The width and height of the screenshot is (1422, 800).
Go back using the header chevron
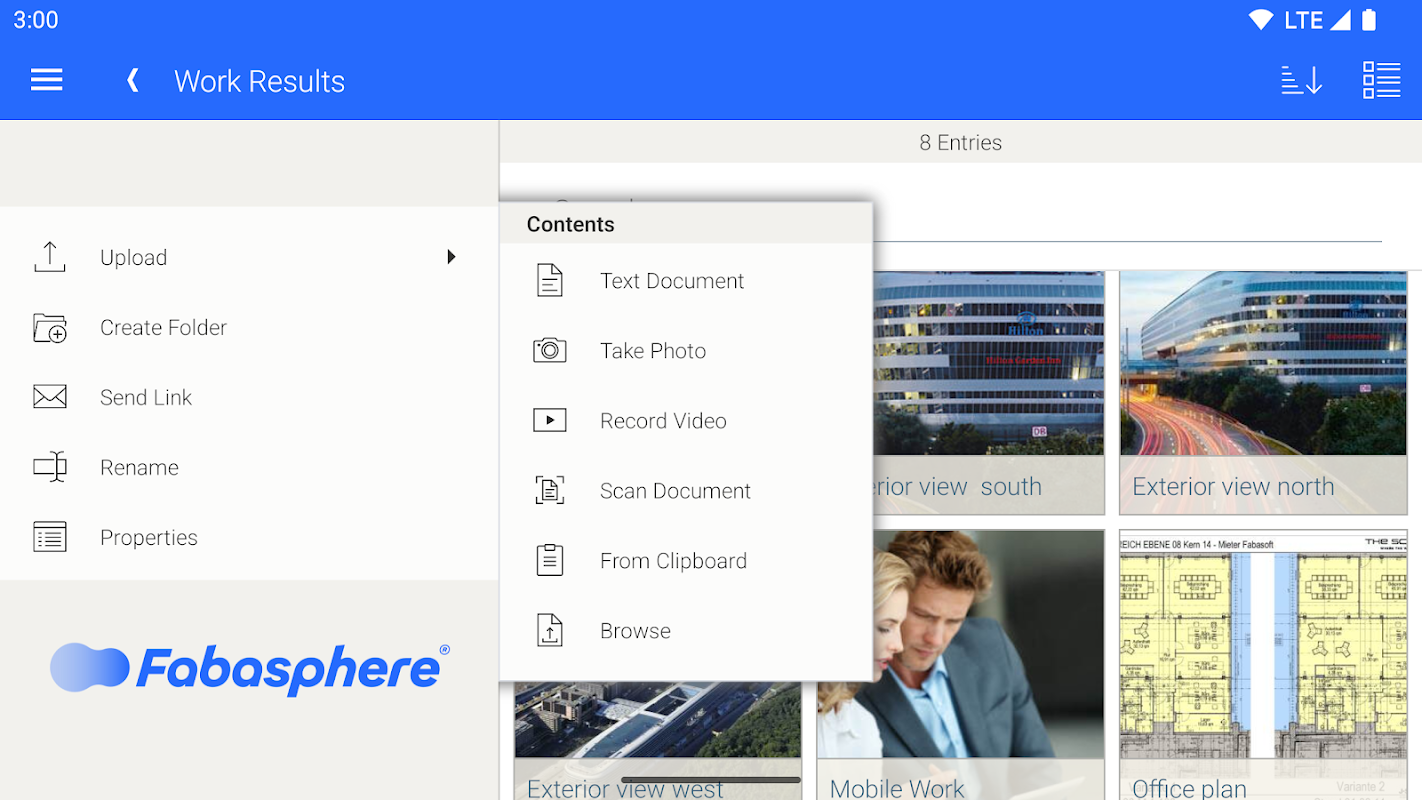coord(132,81)
